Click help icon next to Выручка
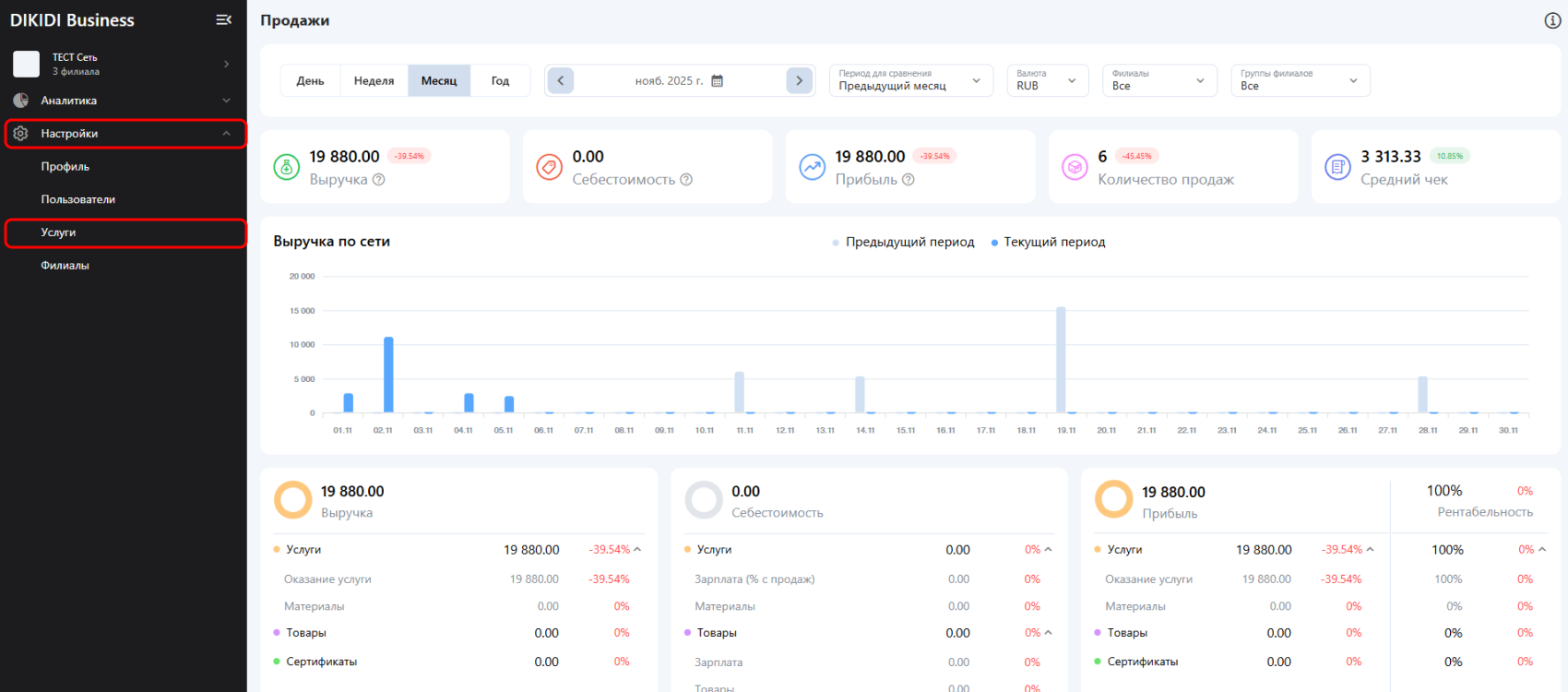The width and height of the screenshot is (1568, 692). tap(378, 180)
